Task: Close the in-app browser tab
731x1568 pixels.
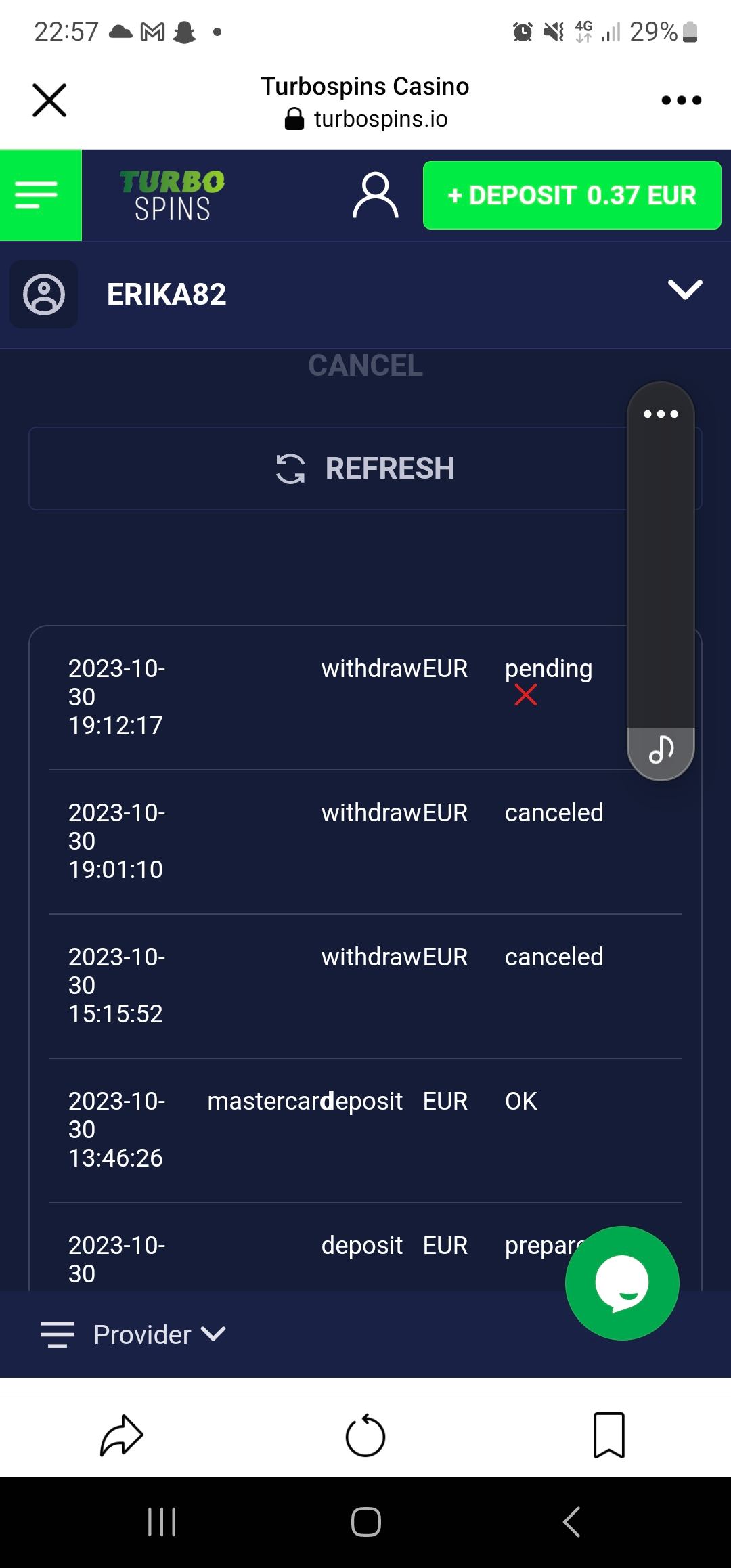Action: (49, 100)
